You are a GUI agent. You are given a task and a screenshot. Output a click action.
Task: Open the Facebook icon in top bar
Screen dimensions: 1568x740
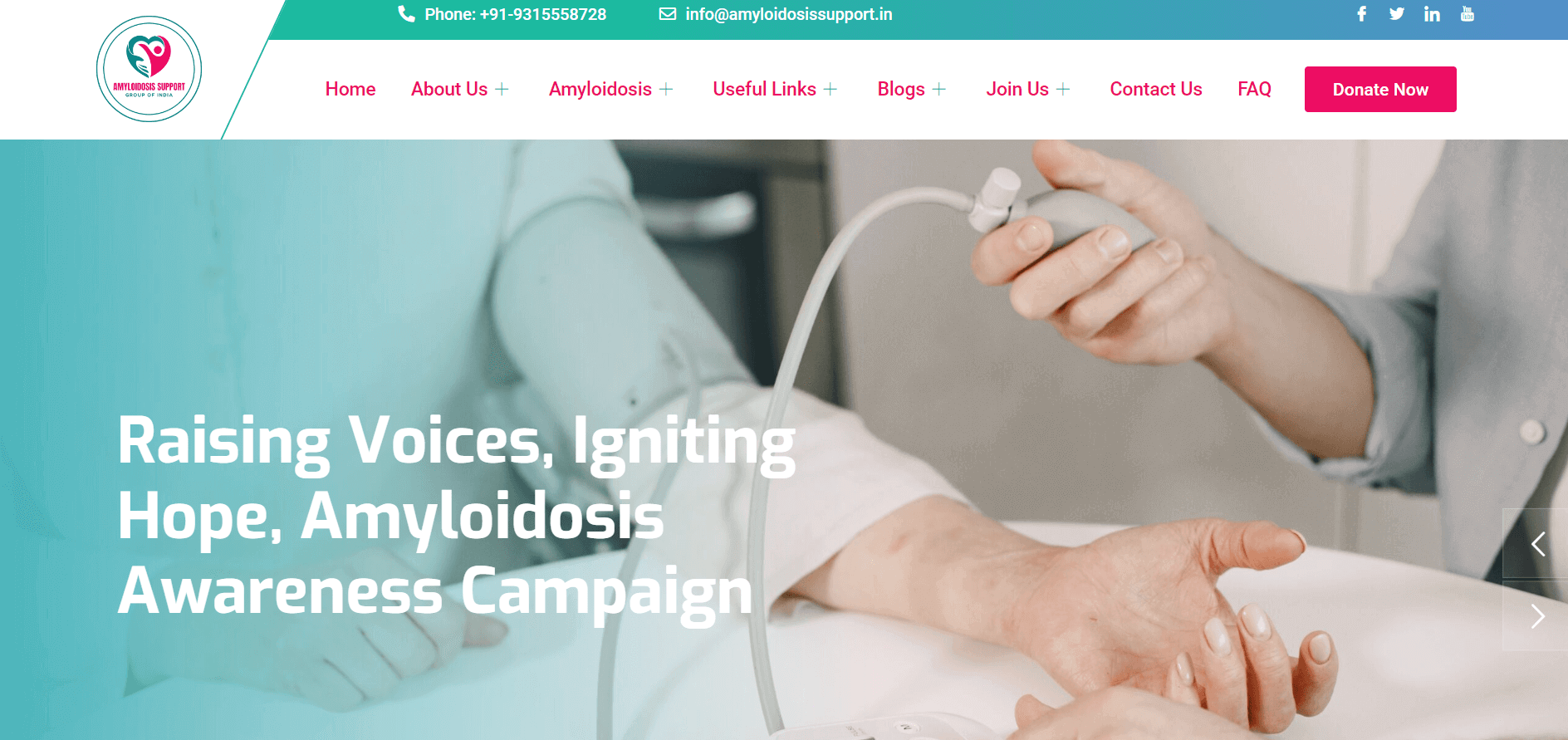[1362, 14]
